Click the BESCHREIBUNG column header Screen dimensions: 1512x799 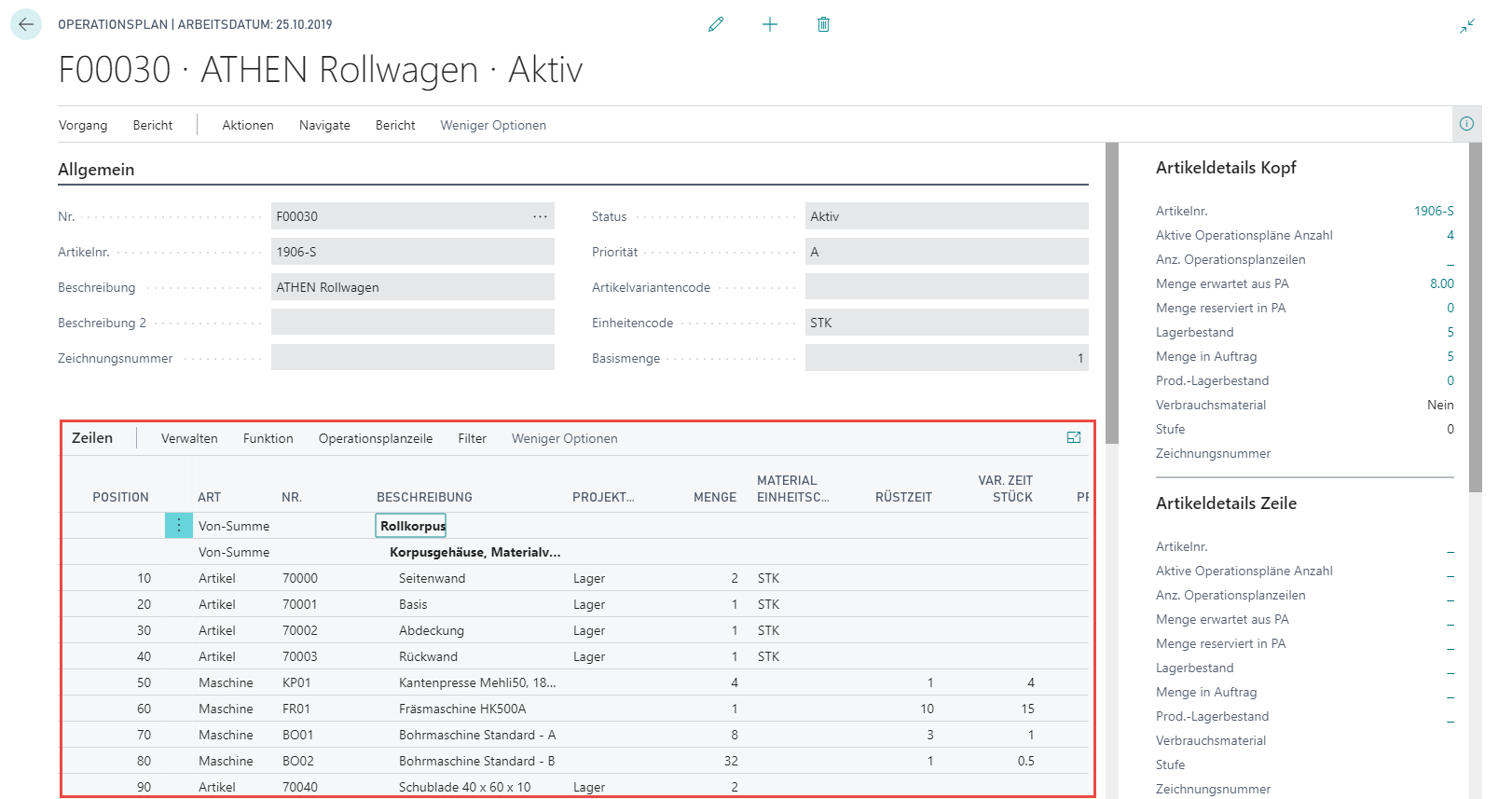pos(424,497)
